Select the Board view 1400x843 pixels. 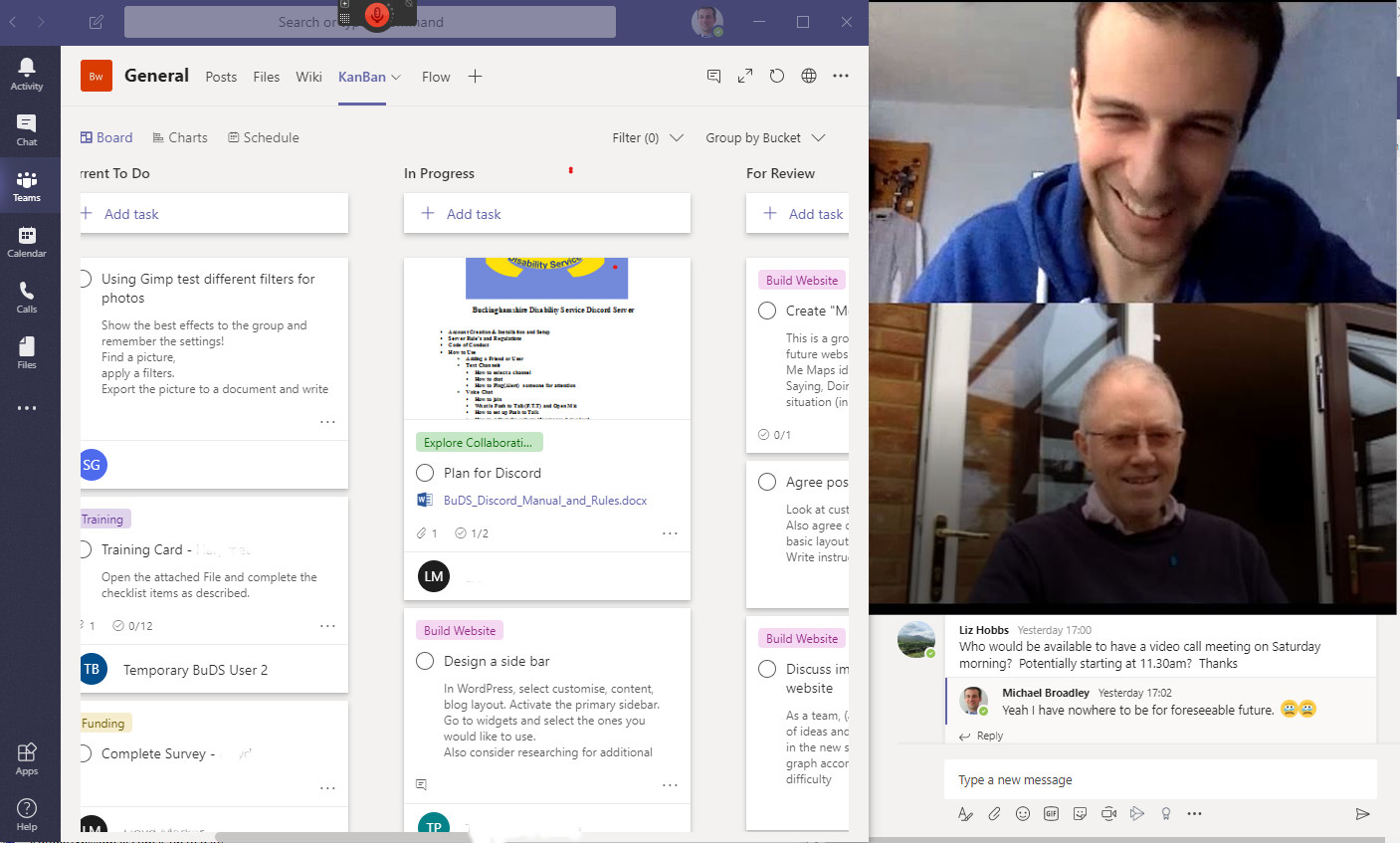(106, 137)
